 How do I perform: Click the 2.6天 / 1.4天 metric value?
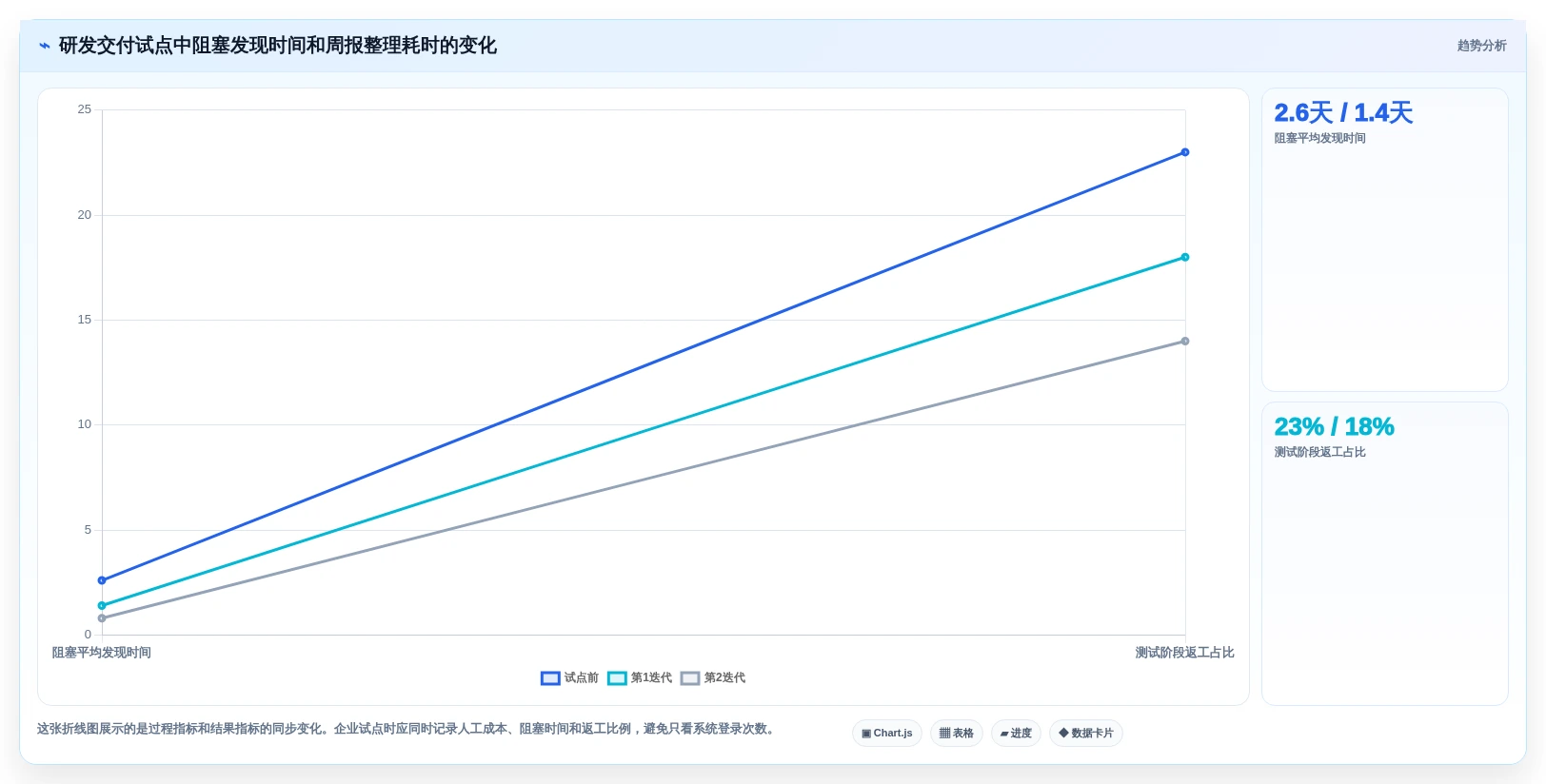click(1343, 113)
